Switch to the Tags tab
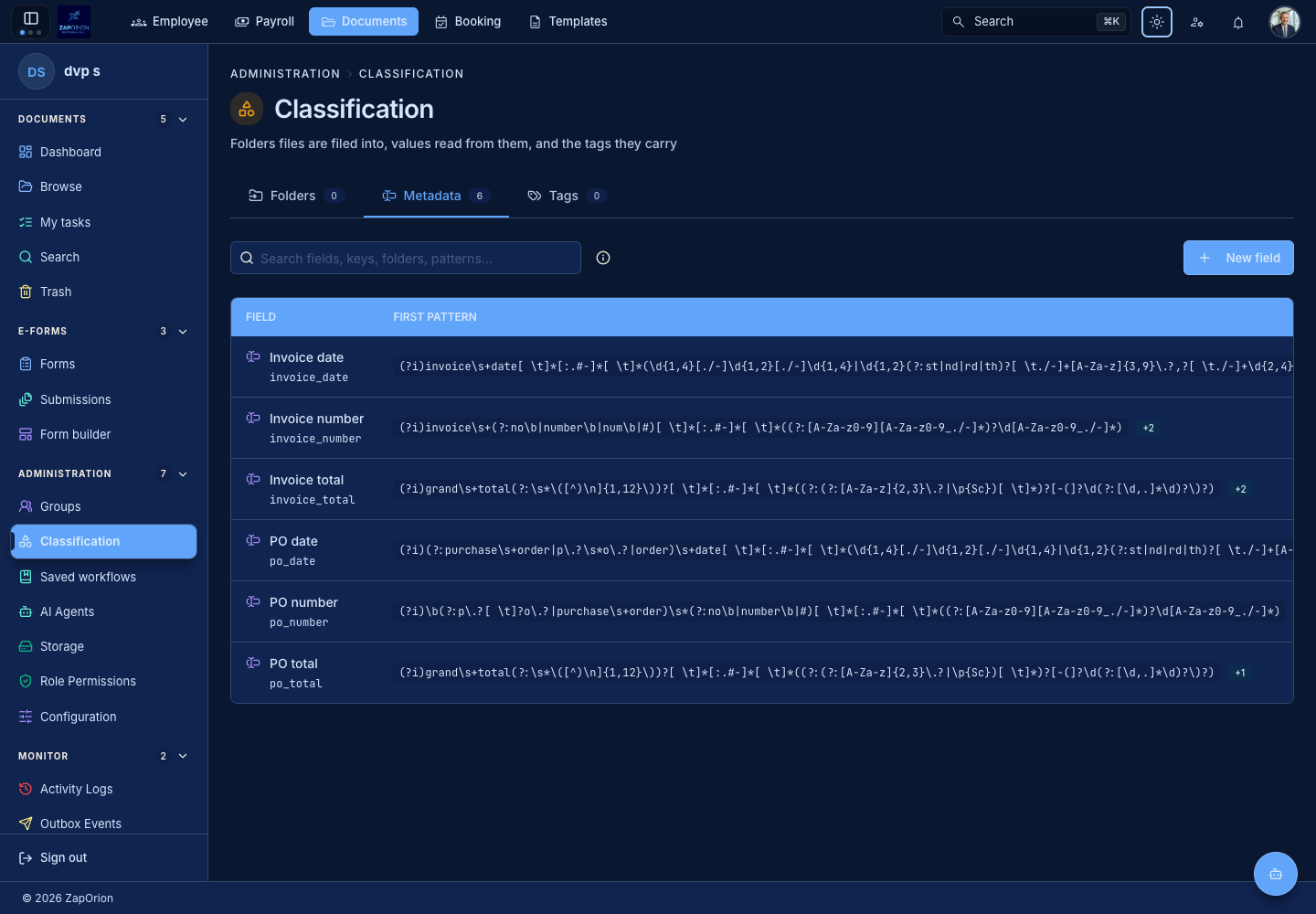The image size is (1316, 914). [568, 196]
